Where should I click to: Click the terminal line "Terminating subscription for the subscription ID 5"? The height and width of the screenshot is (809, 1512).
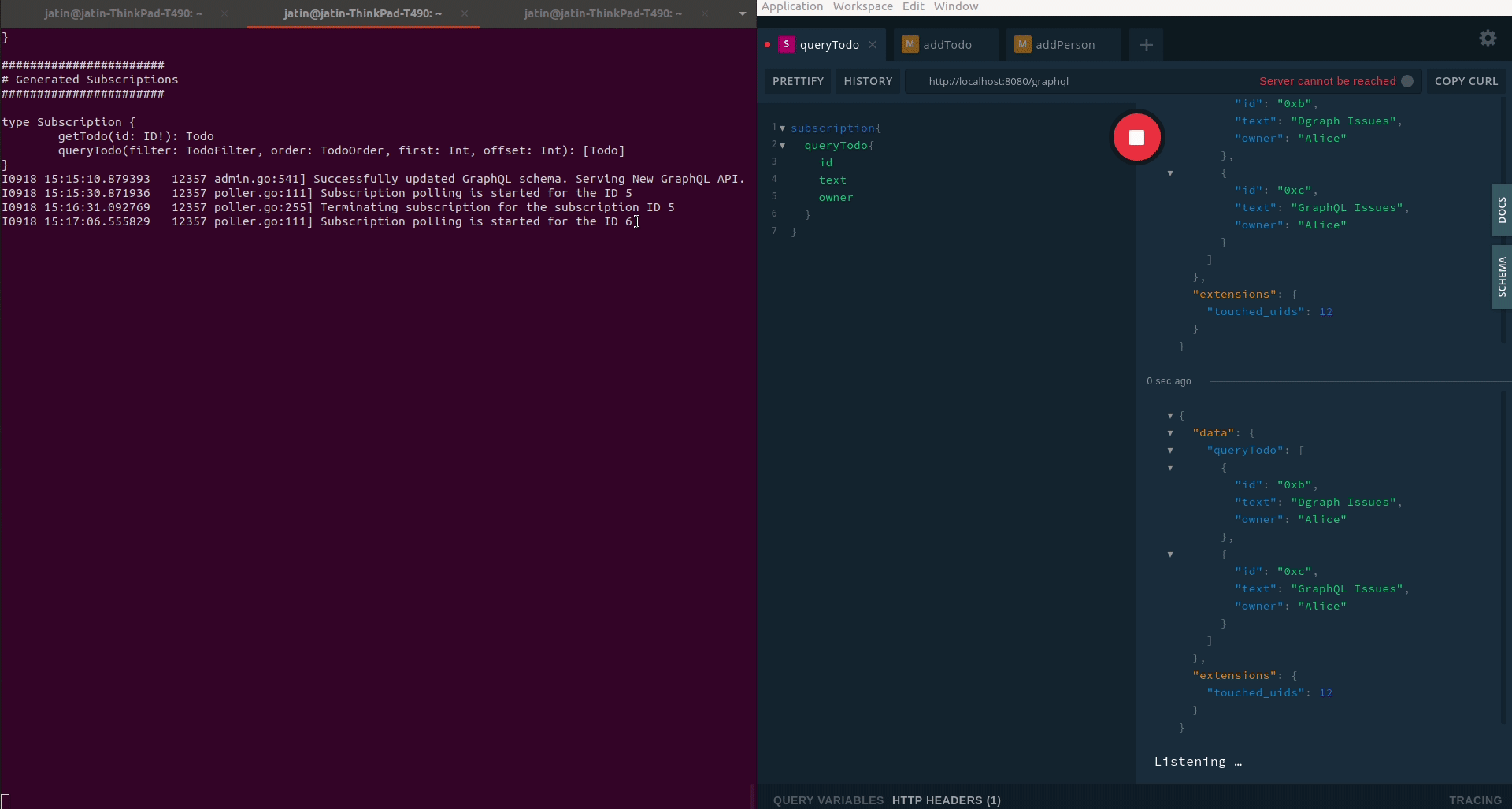pos(339,207)
